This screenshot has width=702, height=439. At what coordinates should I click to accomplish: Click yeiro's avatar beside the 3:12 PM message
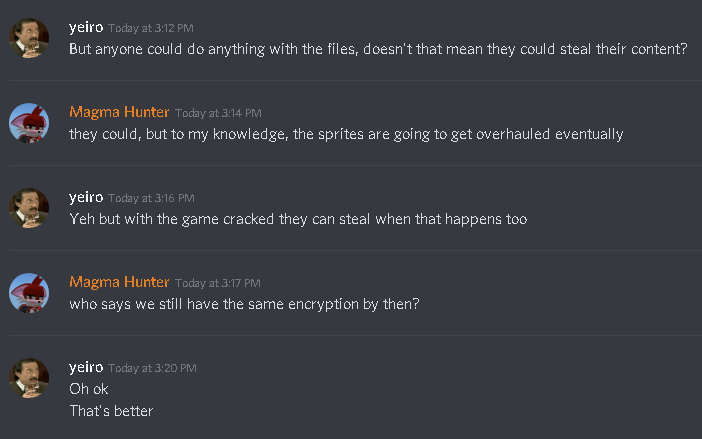[x=29, y=38]
